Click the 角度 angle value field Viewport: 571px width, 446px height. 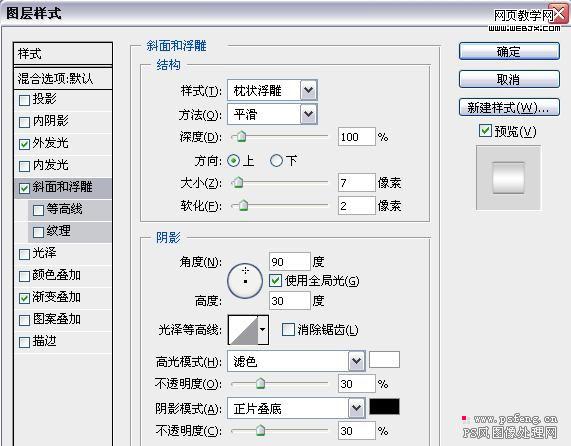290,262
